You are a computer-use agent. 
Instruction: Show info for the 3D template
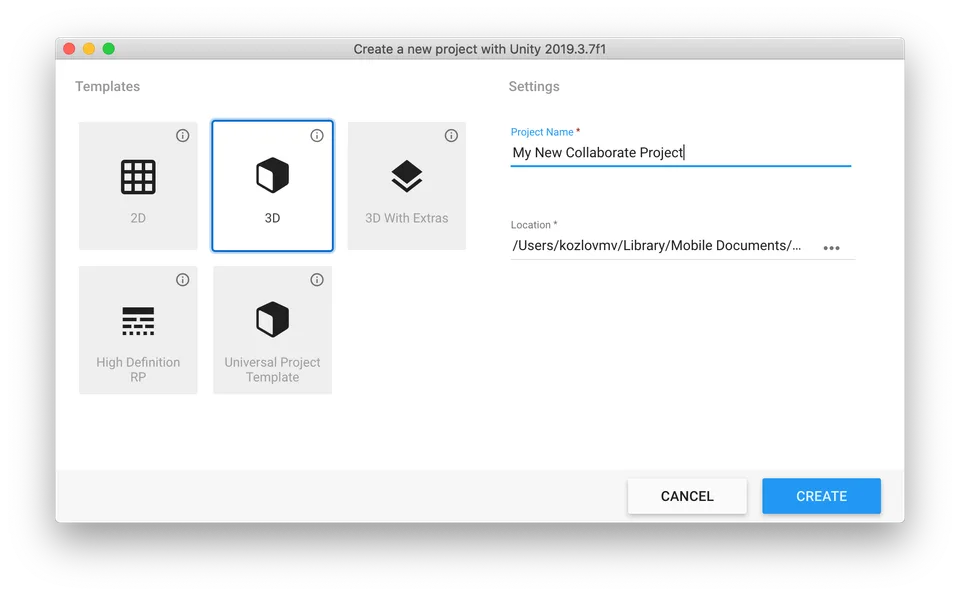click(x=317, y=136)
